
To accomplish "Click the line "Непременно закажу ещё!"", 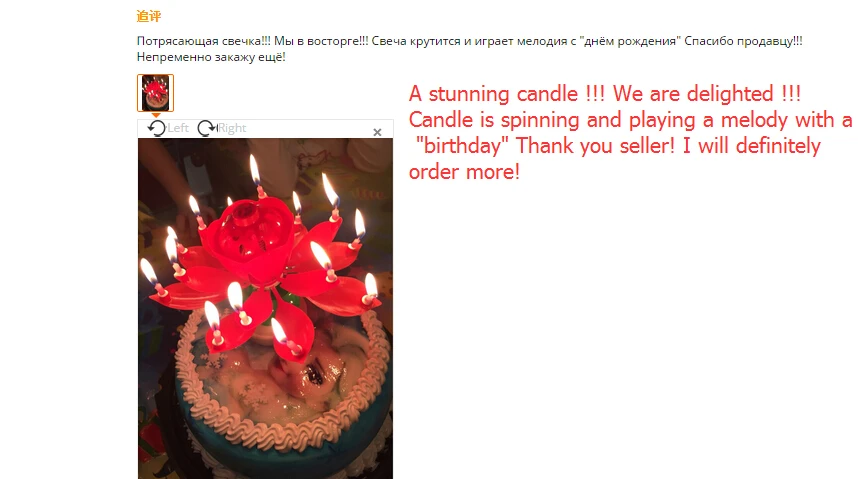I will click(x=211, y=57).
